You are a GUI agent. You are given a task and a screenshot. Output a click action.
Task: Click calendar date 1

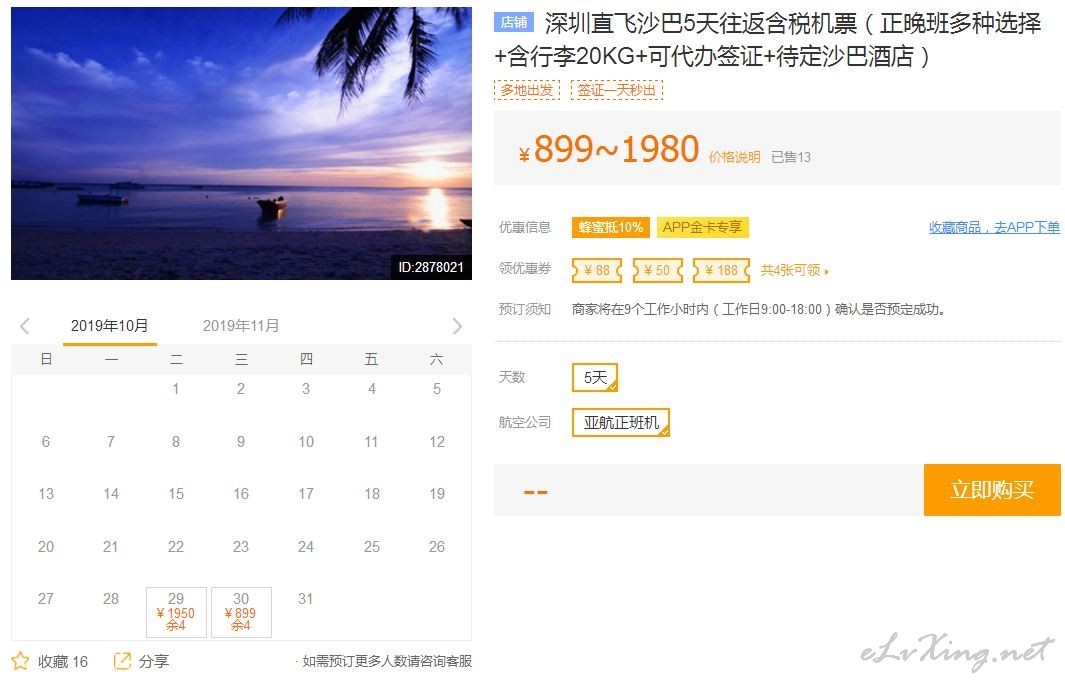pos(176,389)
